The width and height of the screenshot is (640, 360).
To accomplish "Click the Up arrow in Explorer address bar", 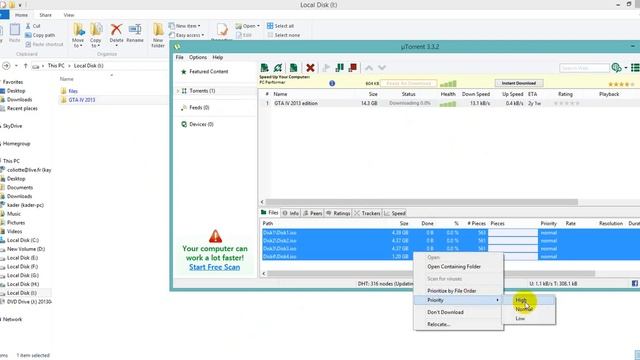I will (x=25, y=66).
